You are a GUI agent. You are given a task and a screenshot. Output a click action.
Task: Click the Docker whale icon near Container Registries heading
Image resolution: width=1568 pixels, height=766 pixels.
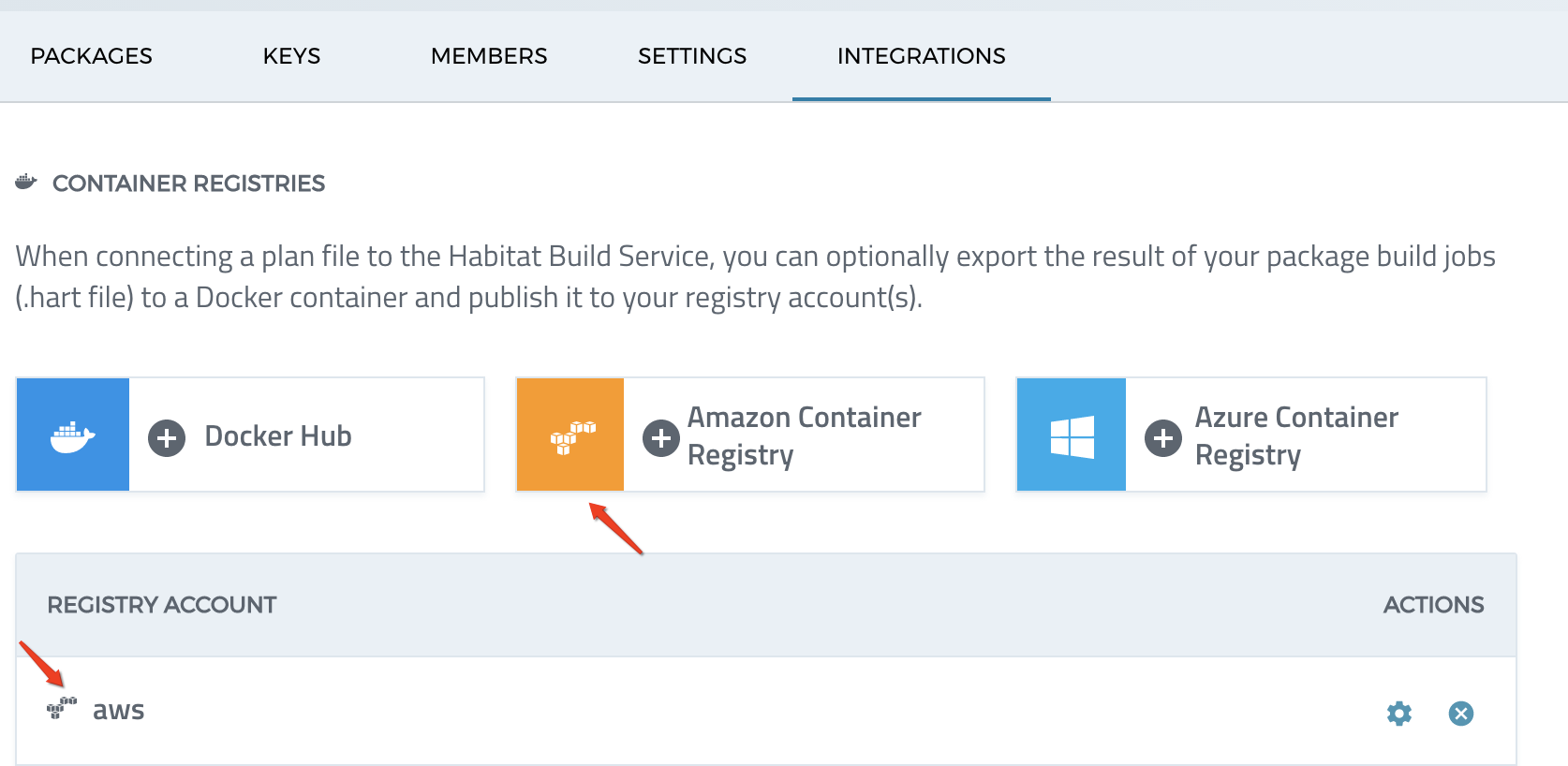tap(25, 182)
